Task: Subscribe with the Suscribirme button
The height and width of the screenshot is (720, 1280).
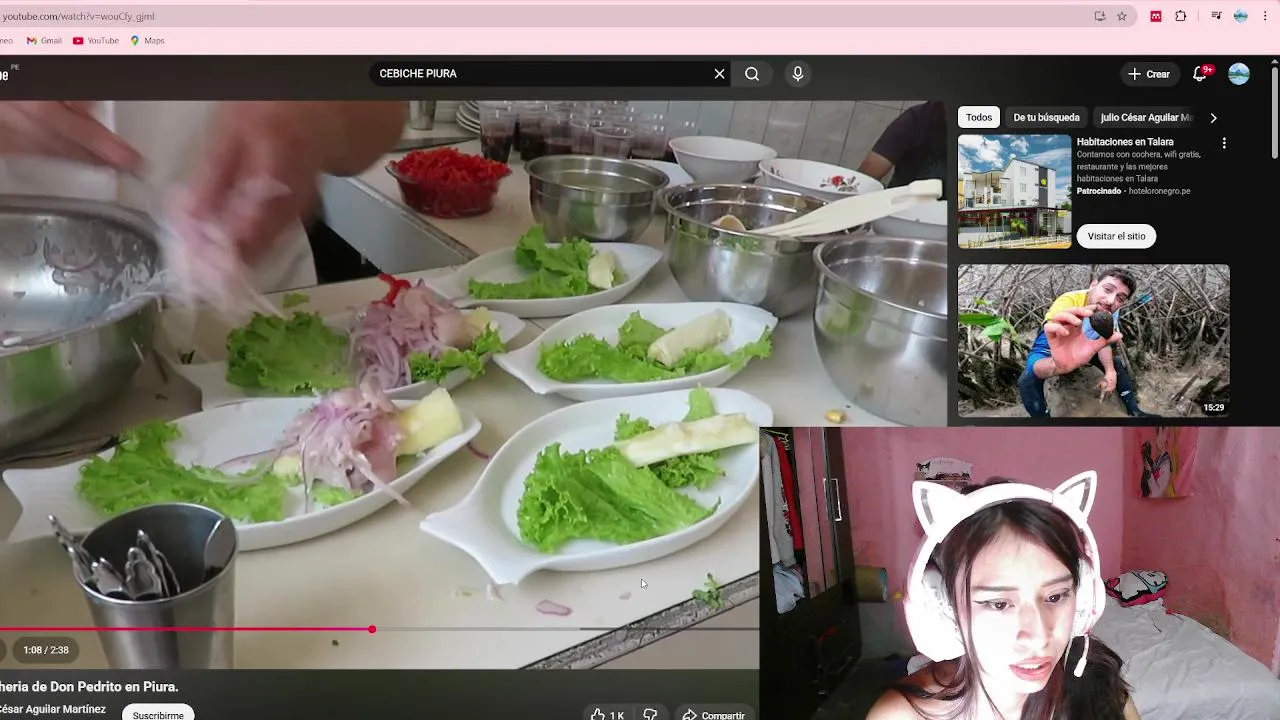Action: pos(158,713)
